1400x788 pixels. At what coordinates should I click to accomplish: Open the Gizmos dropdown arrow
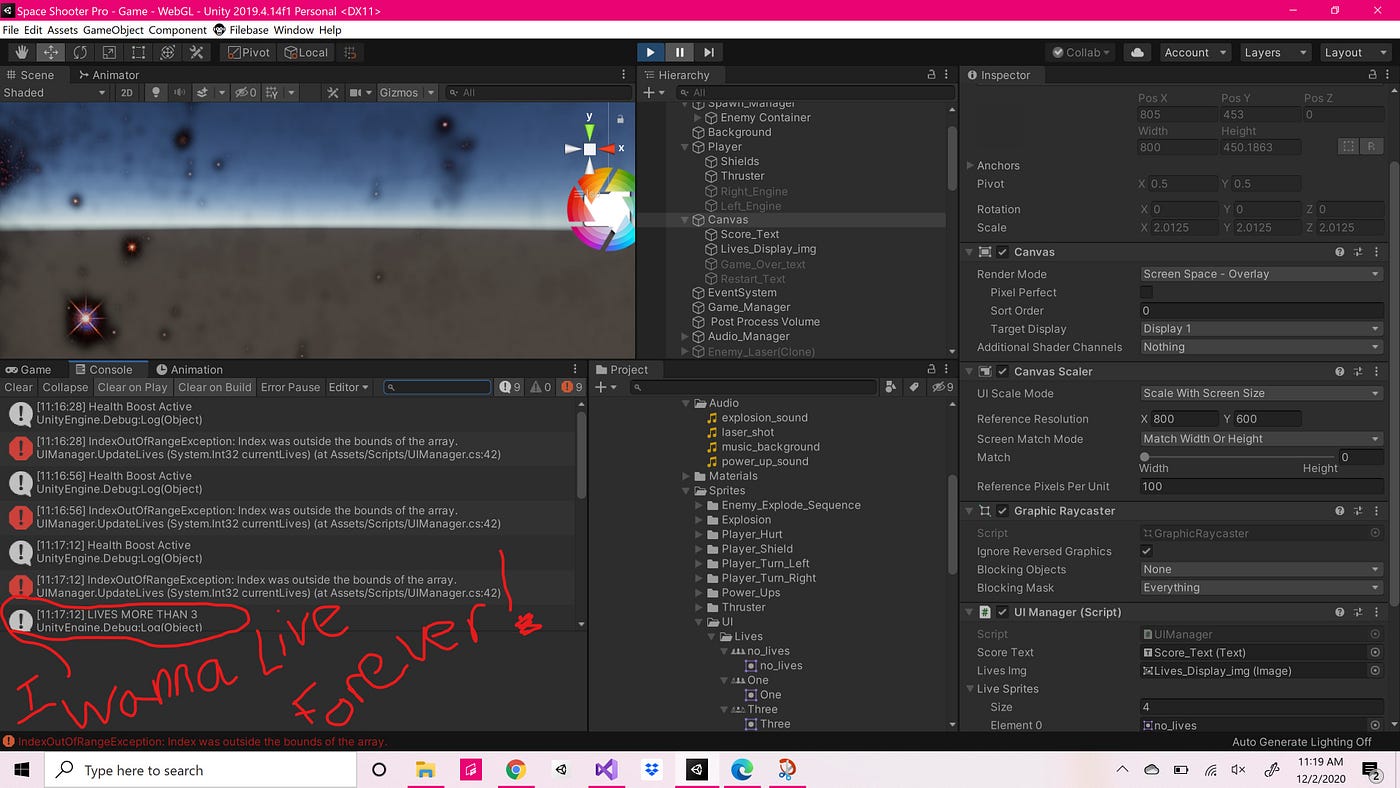click(431, 92)
